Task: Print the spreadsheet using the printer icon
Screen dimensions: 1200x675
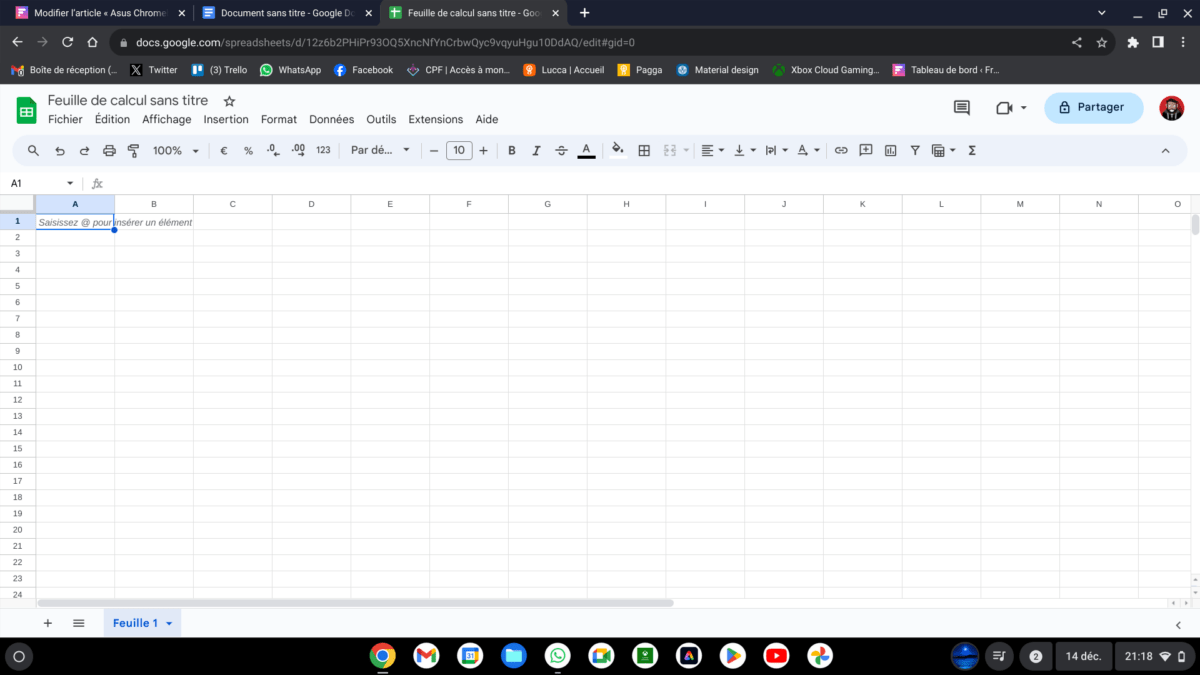Action: pos(109,151)
